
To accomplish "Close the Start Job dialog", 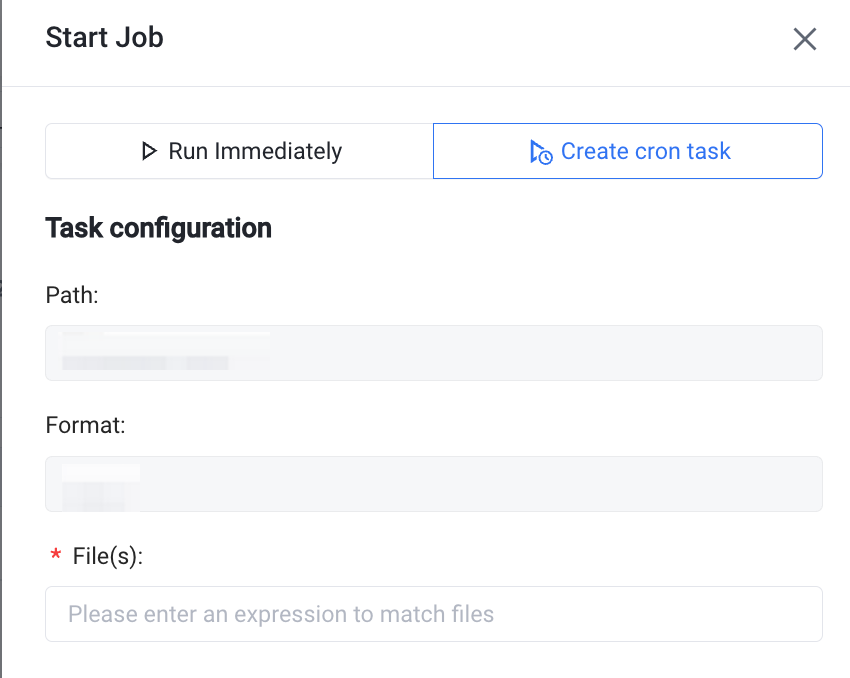I will 805,39.
